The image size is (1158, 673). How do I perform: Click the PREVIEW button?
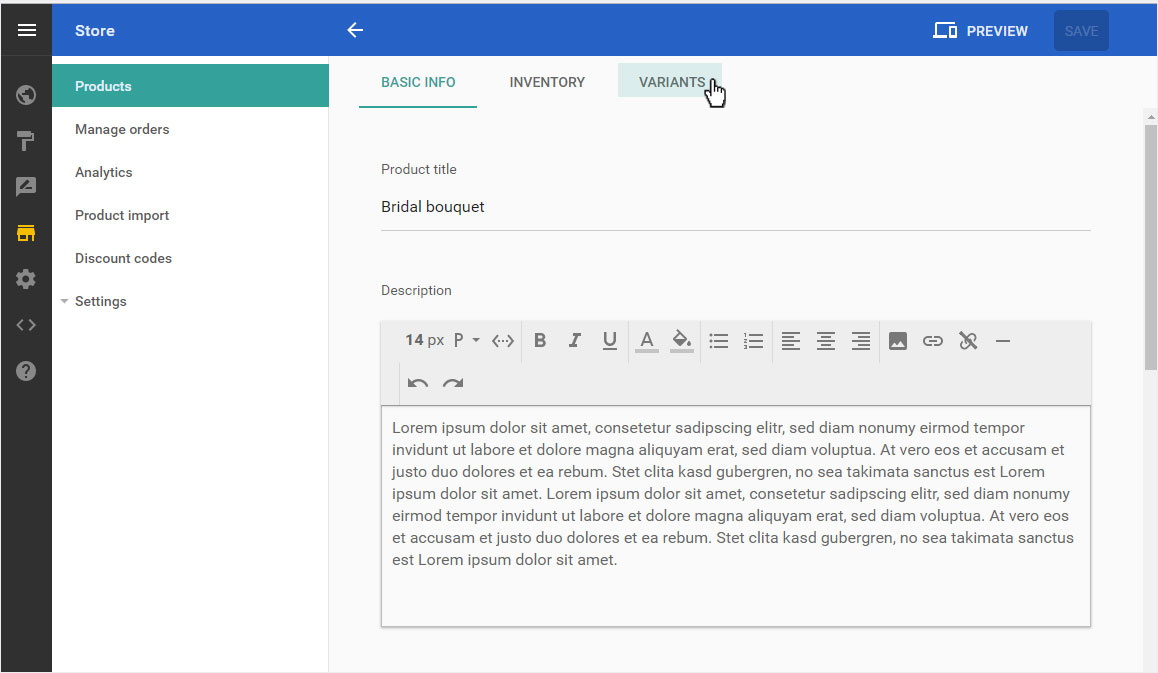[x=980, y=31]
